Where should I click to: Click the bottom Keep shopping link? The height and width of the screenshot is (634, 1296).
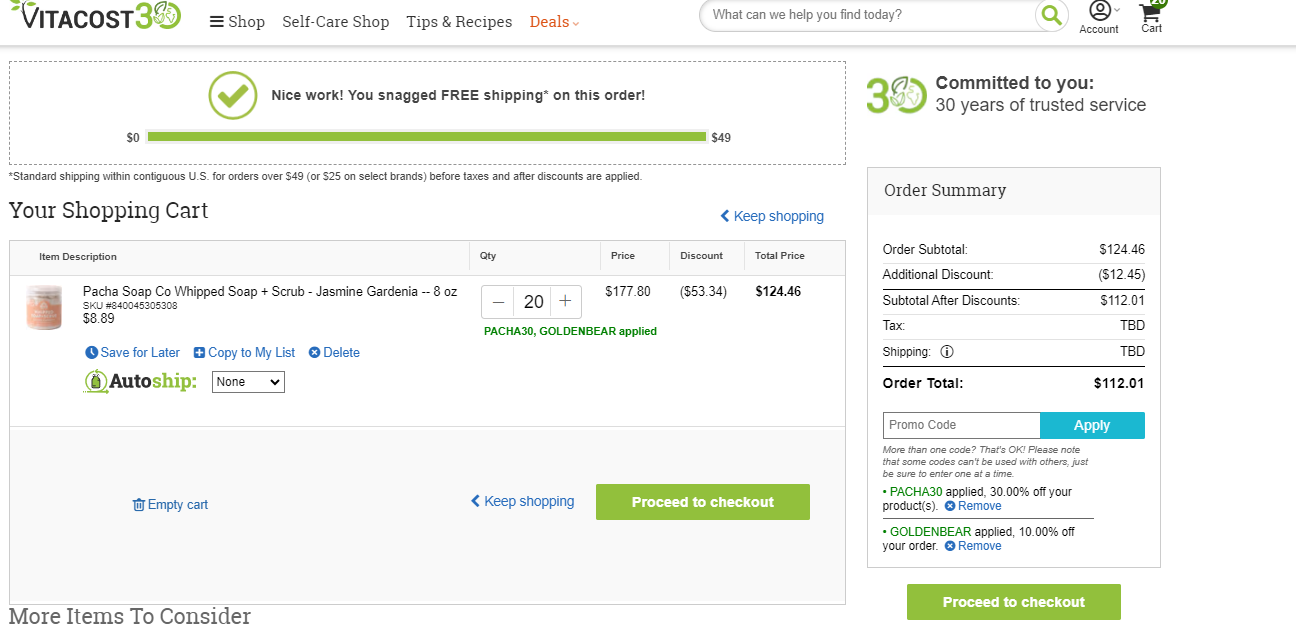tap(522, 501)
